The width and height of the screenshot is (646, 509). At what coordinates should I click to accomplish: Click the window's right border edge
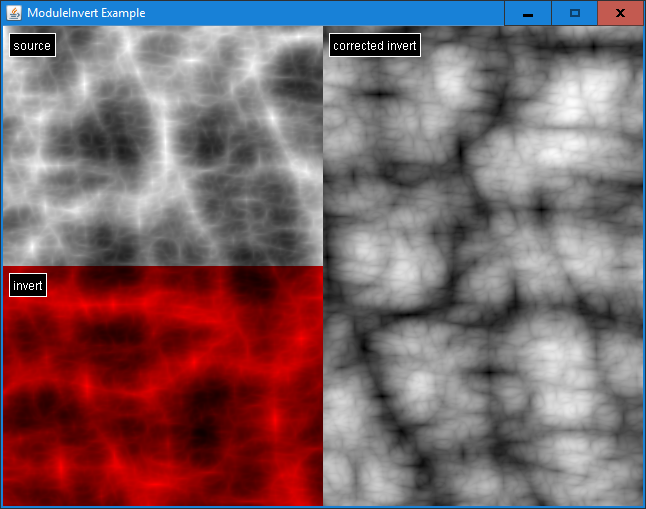pyautogui.click(x=644, y=266)
